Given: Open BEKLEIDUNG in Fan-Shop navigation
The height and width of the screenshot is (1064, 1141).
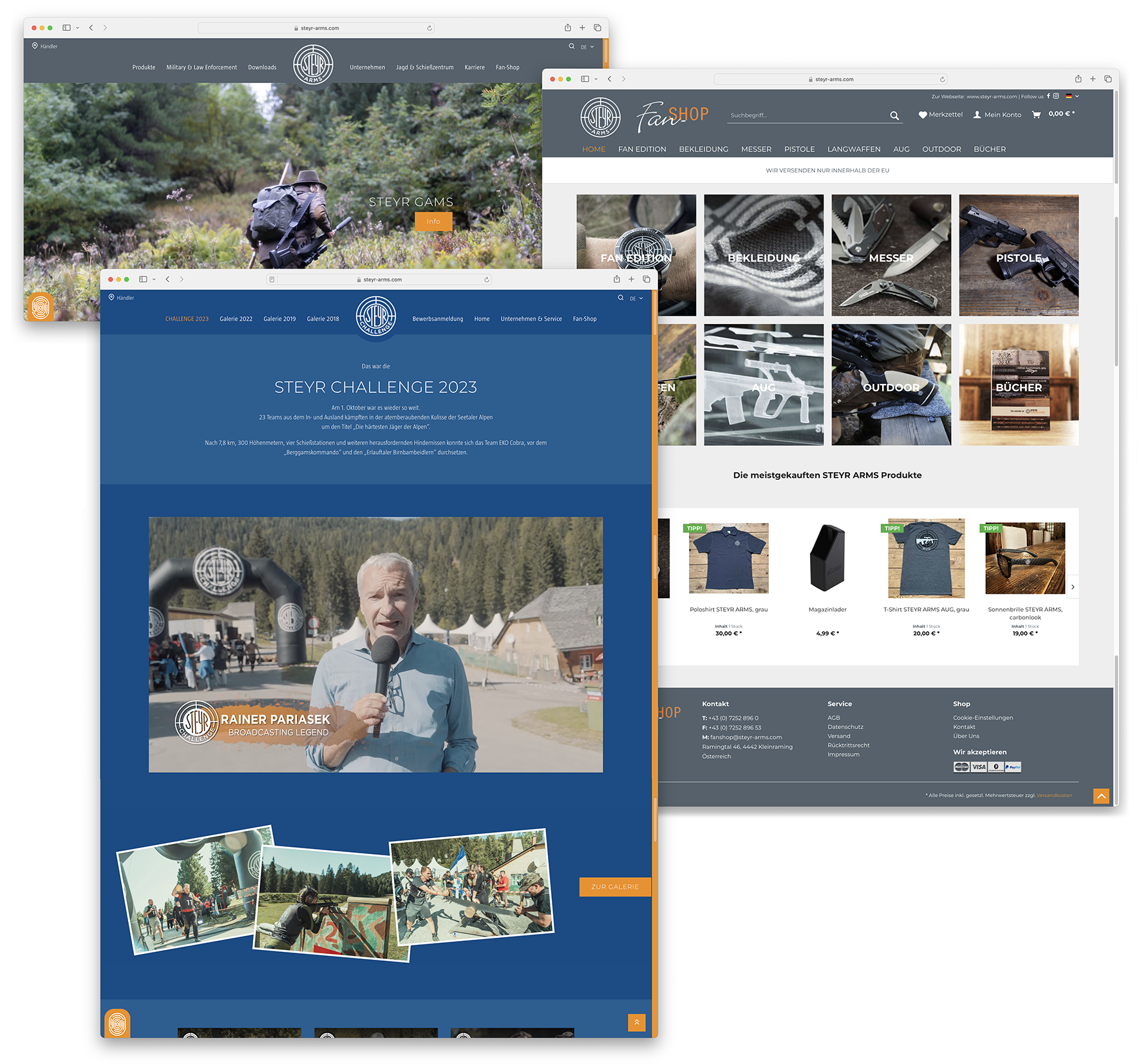Looking at the screenshot, I should coord(703,149).
